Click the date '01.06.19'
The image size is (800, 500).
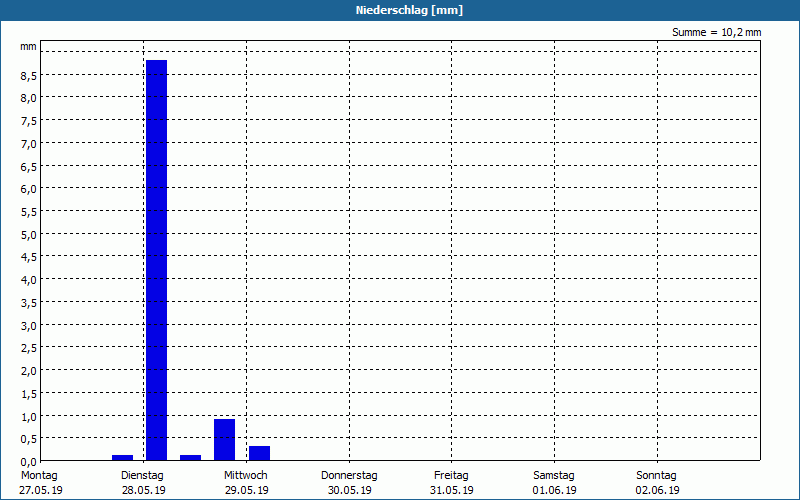pos(555,490)
